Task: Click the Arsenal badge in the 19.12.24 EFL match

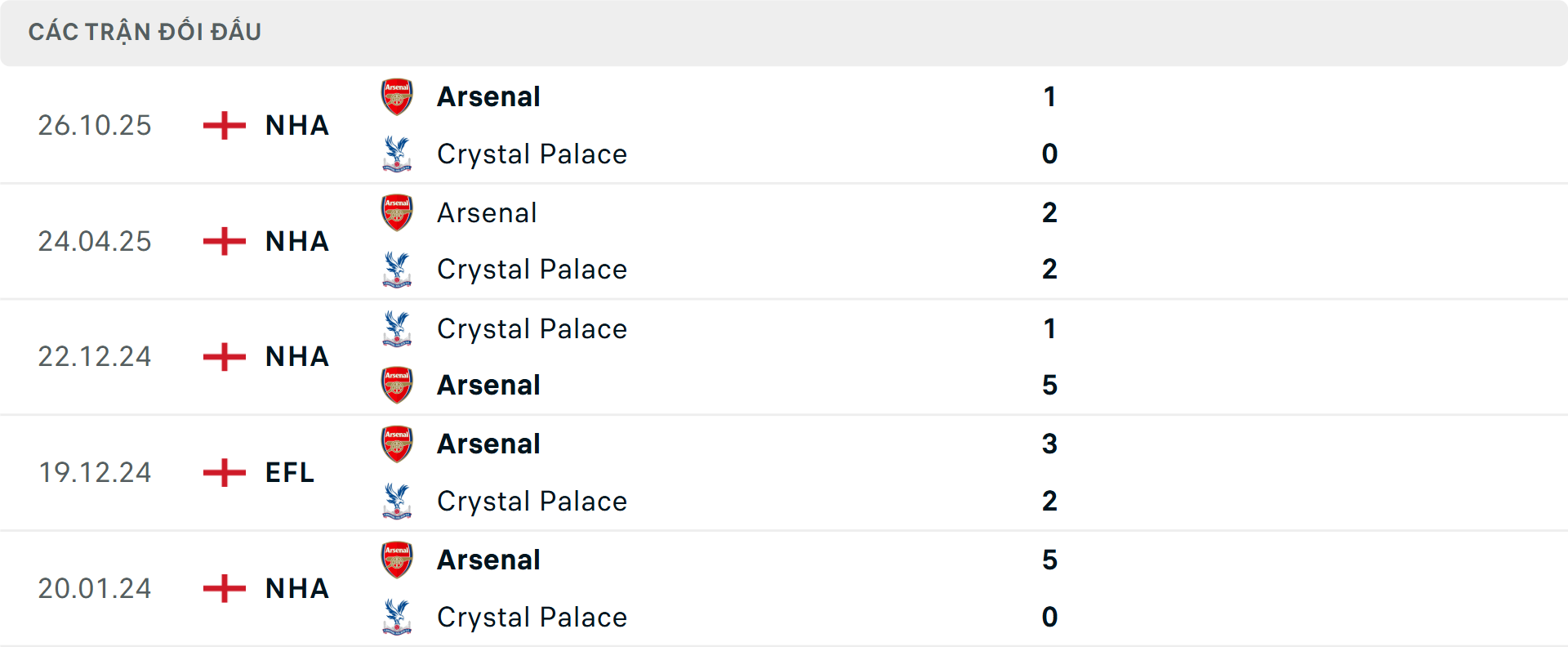Action: (x=397, y=444)
